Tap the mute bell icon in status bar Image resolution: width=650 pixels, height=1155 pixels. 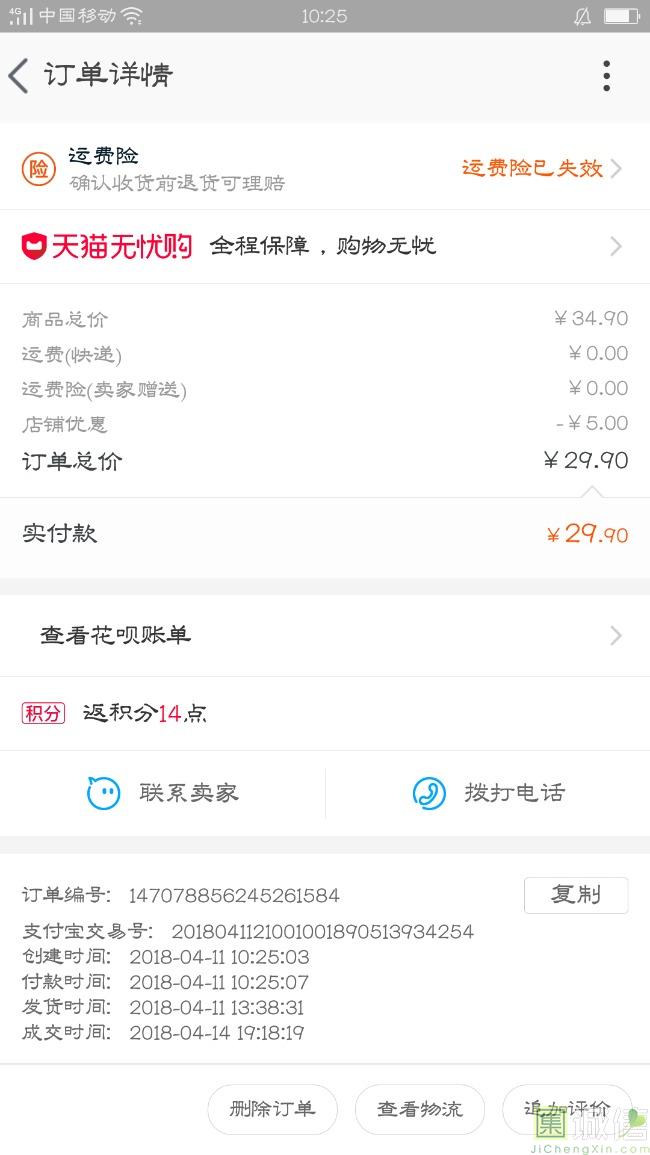[x=582, y=16]
